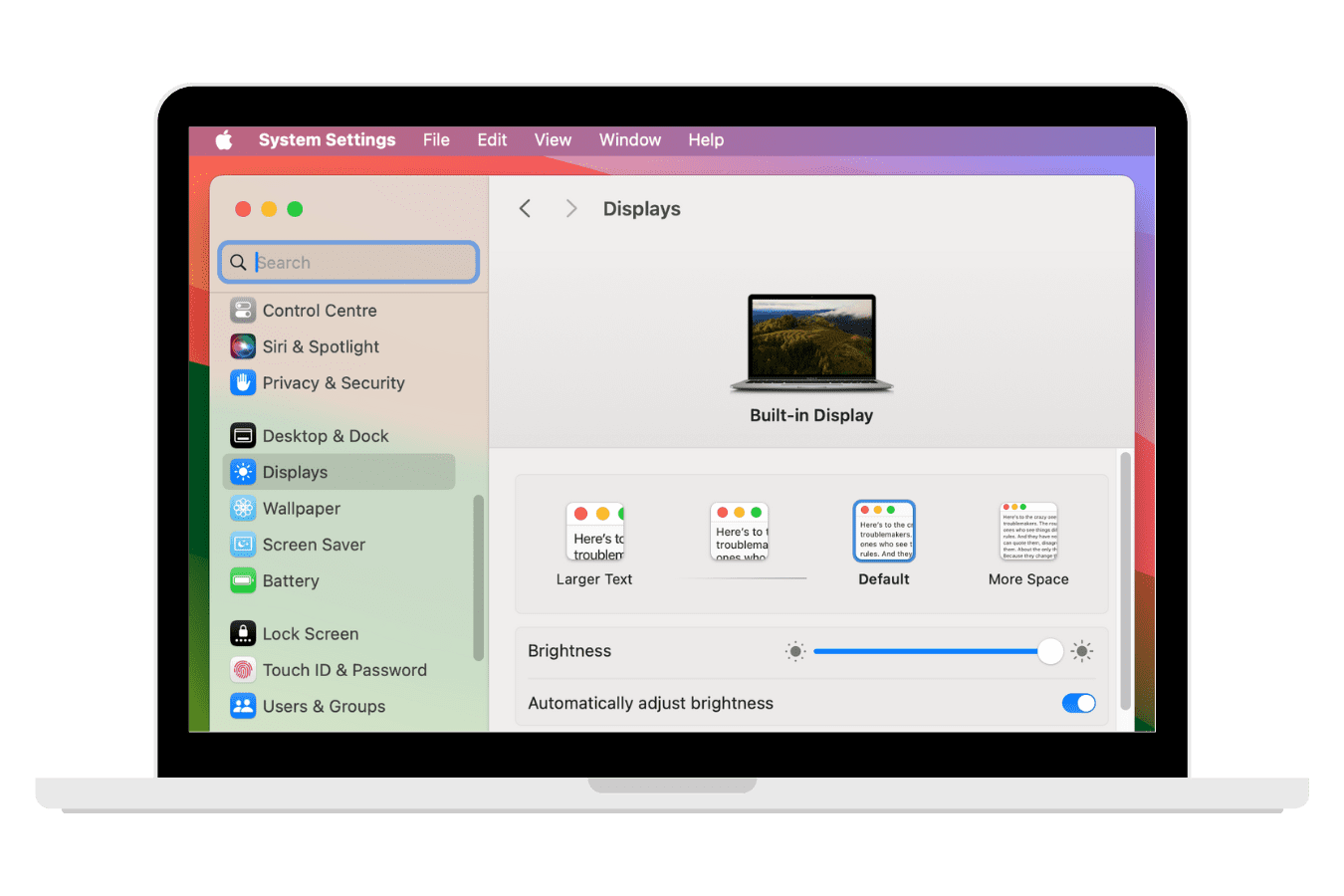Click the Built-in Display laptop thumbnail

(811, 343)
